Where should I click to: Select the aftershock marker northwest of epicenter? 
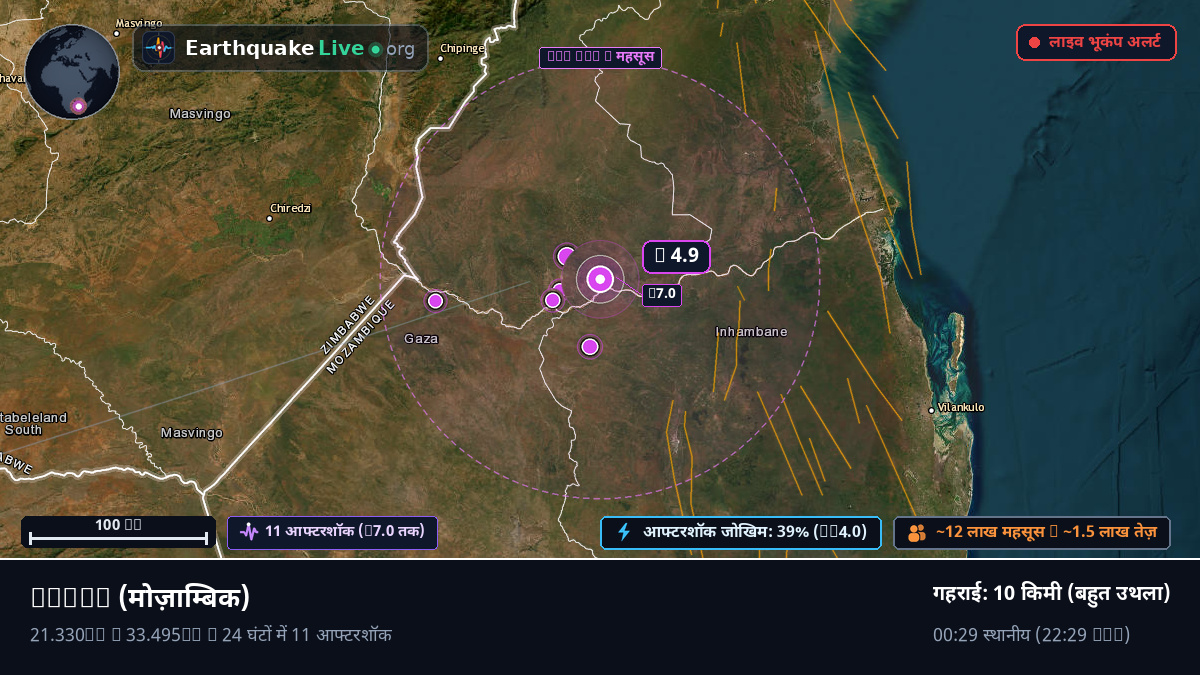pyautogui.click(x=566, y=256)
